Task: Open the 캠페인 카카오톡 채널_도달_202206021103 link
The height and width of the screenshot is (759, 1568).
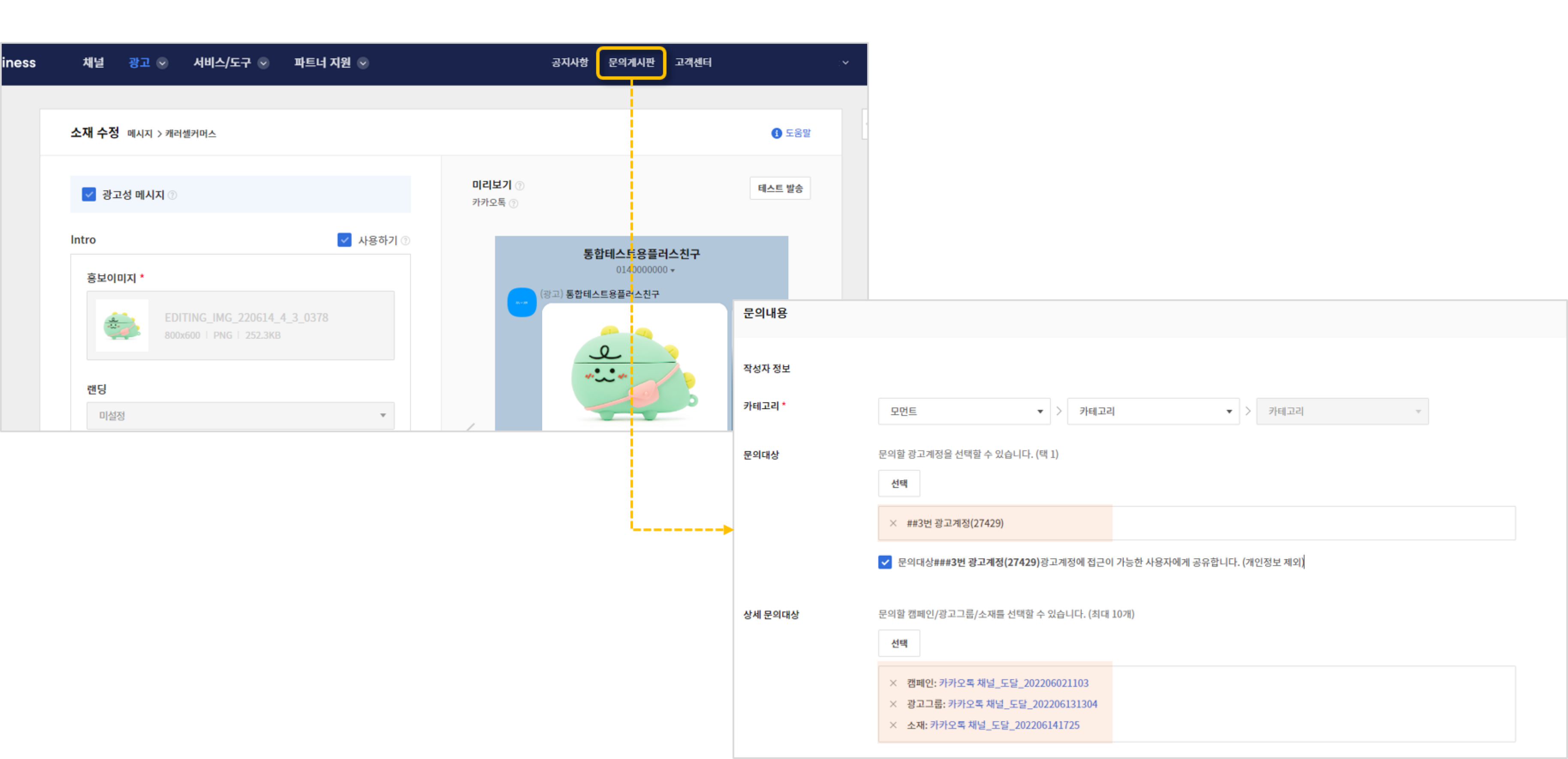Action: pyautogui.click(x=1013, y=684)
